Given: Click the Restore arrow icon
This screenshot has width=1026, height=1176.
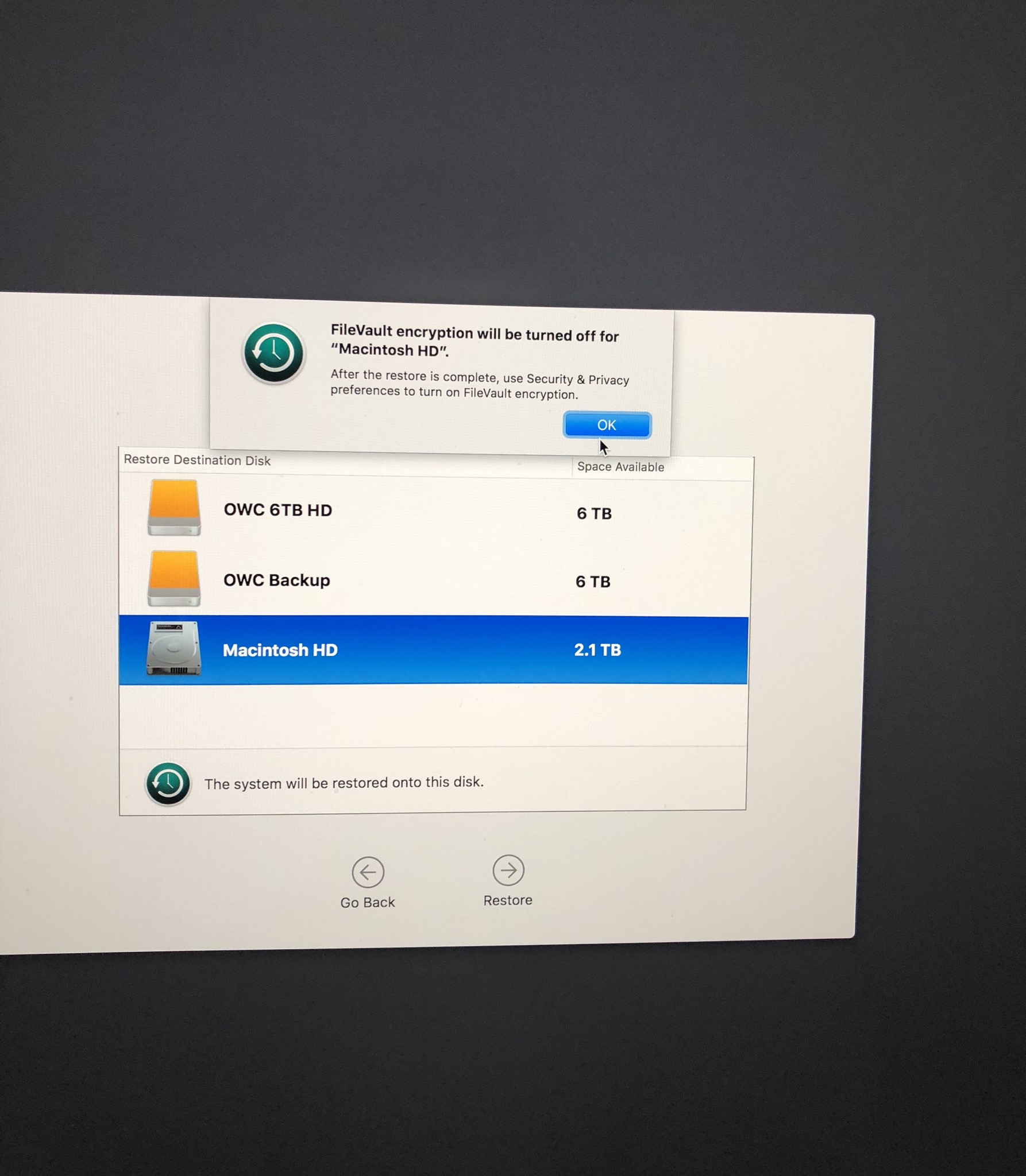Looking at the screenshot, I should click(508, 871).
